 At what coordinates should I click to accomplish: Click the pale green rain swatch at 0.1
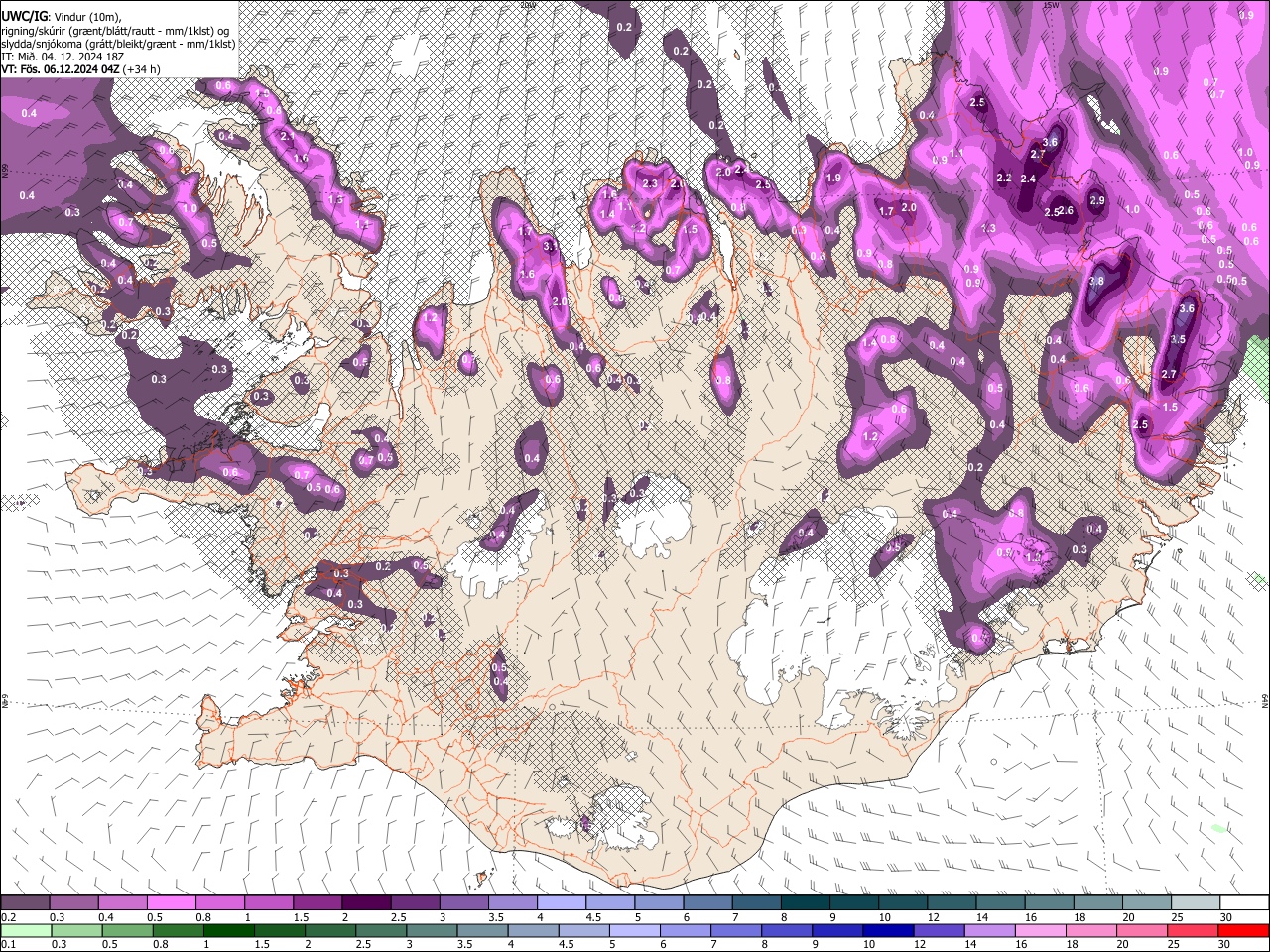26,930
